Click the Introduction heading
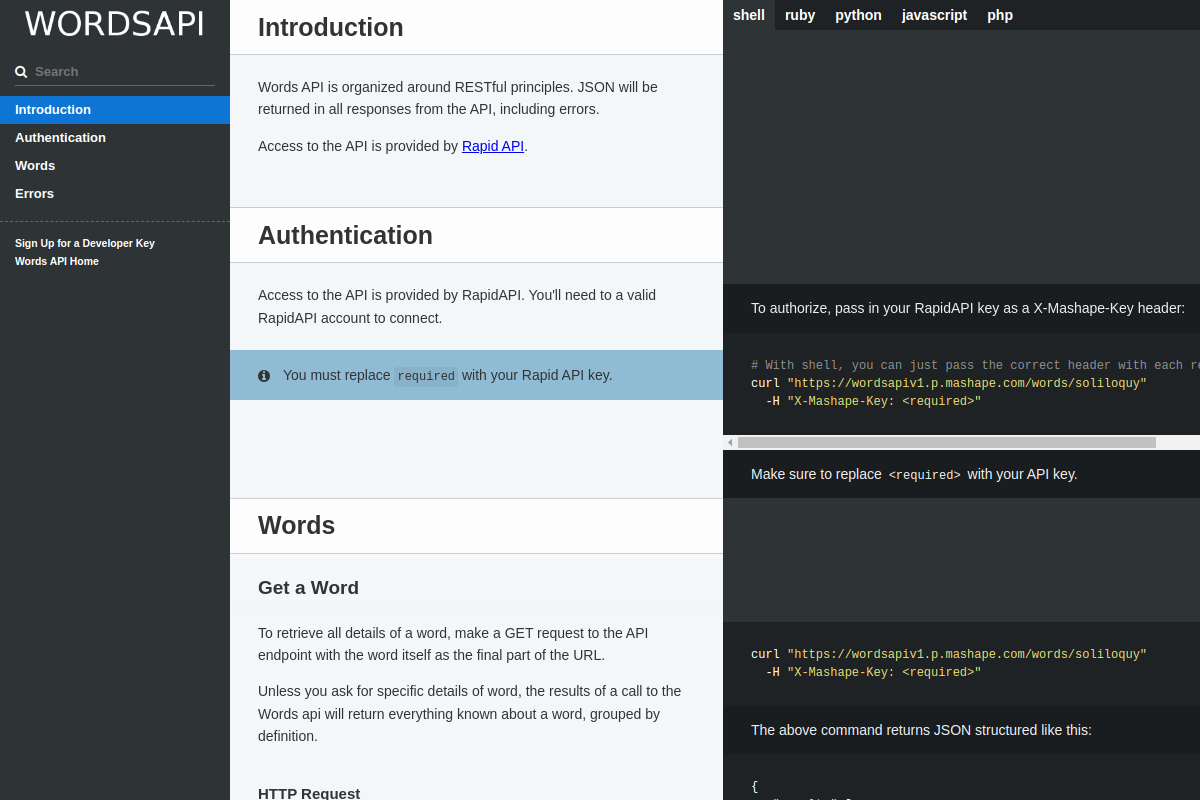The width and height of the screenshot is (1200, 800). pos(331,27)
